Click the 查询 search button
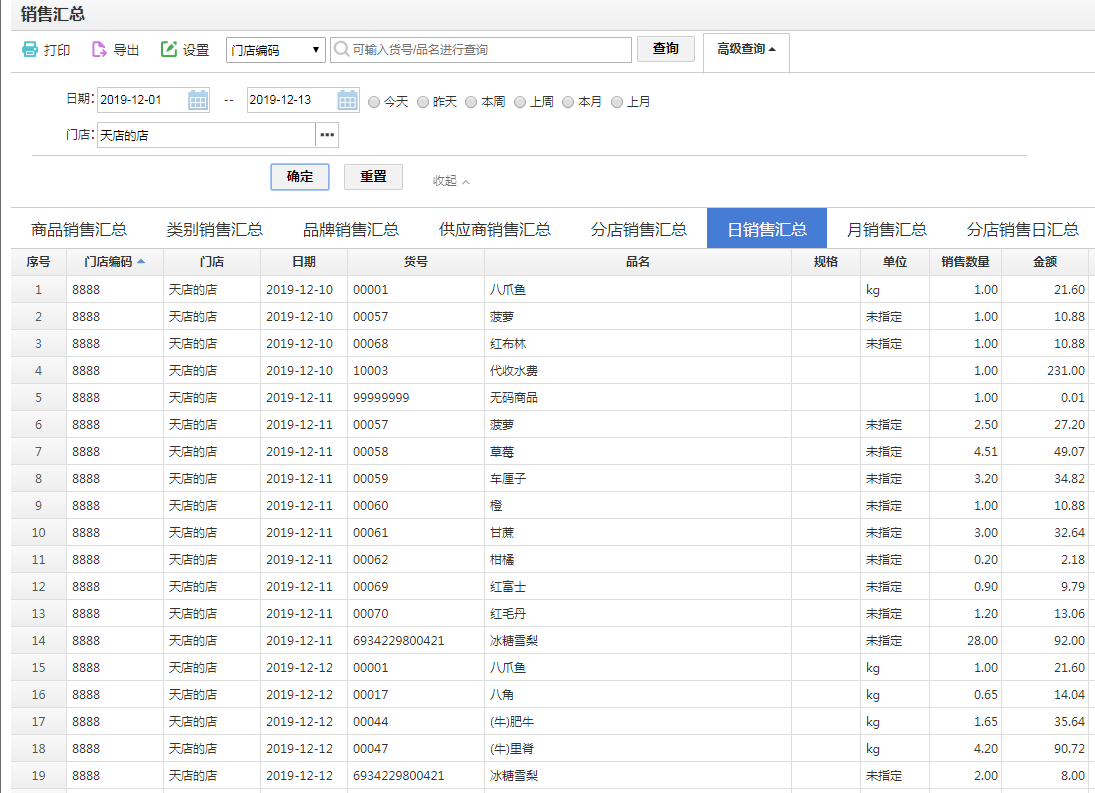Image resolution: width=1095 pixels, height=793 pixels. 666,49
